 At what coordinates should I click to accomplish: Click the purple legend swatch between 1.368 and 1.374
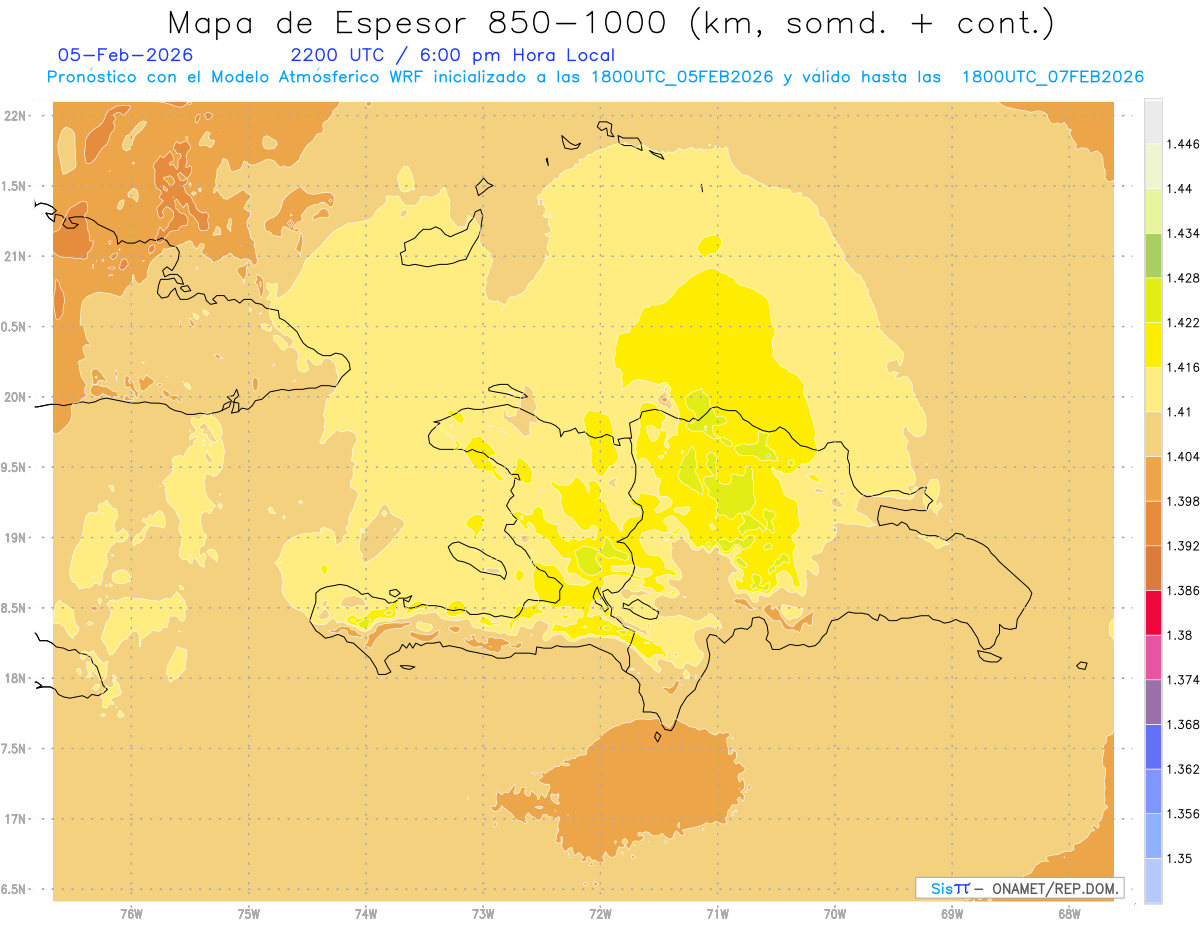[1153, 702]
